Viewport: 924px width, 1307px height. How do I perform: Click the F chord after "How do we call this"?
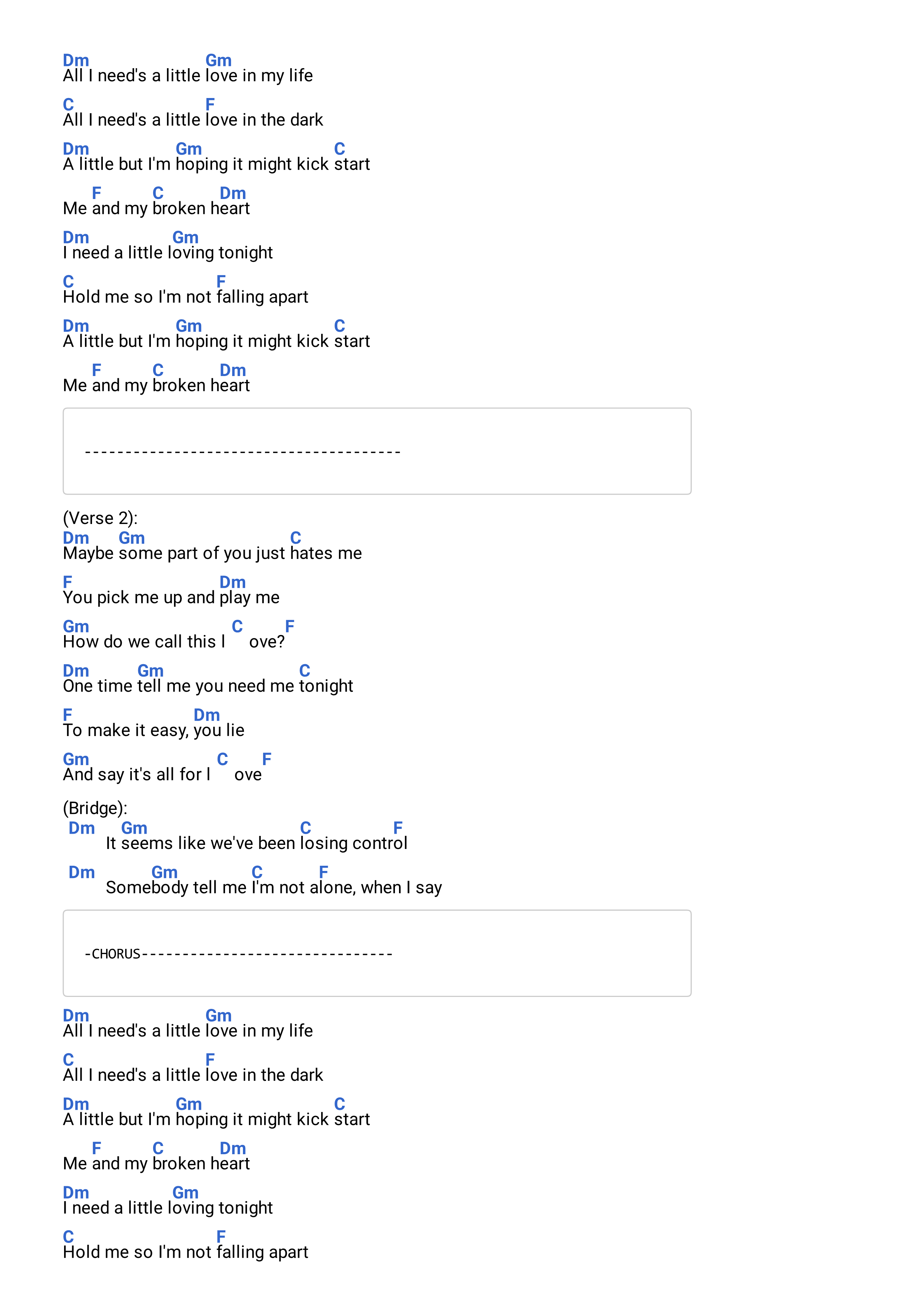(x=289, y=626)
